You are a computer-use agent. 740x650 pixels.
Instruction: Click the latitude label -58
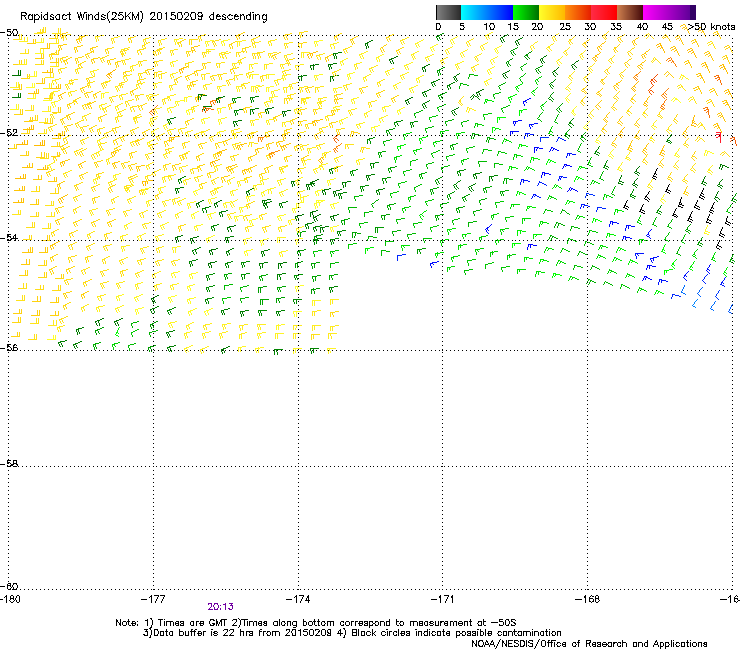pos(9,464)
